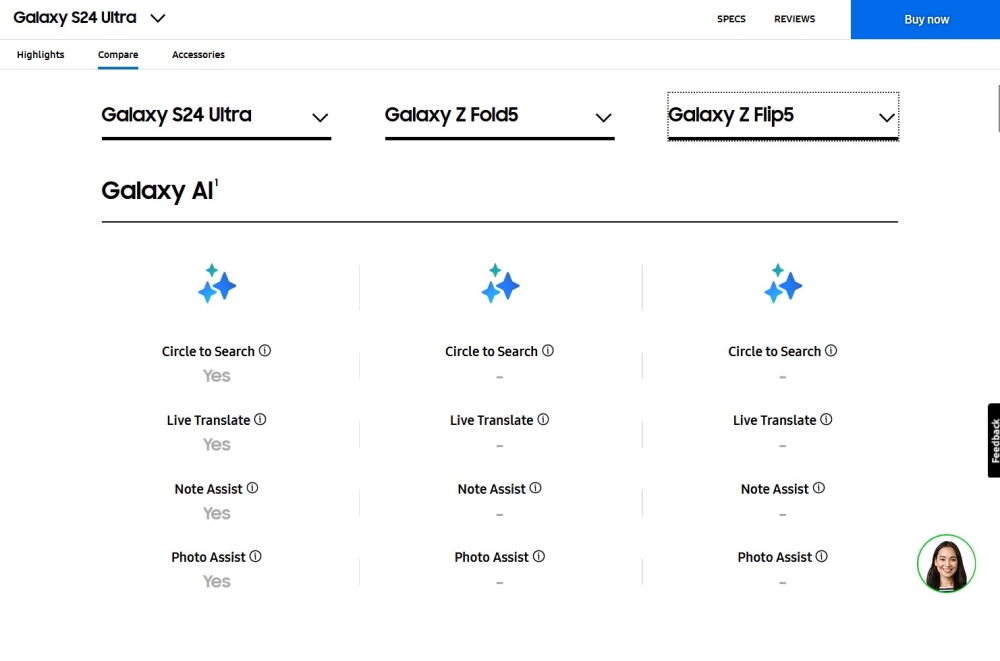Click the Yes value under S24 Ultra Photo Assist
This screenshot has width=1000, height=661.
(x=217, y=582)
